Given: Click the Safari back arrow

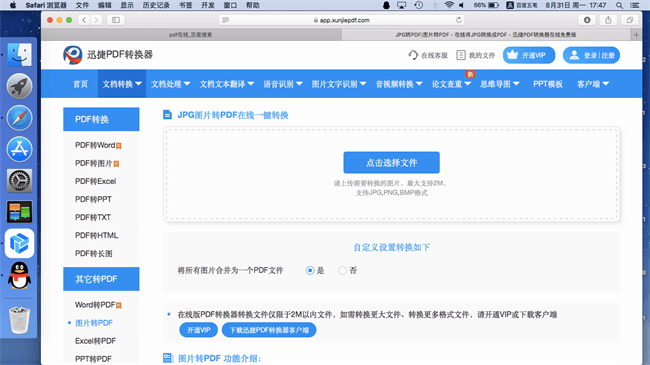Looking at the screenshot, I should [84, 20].
